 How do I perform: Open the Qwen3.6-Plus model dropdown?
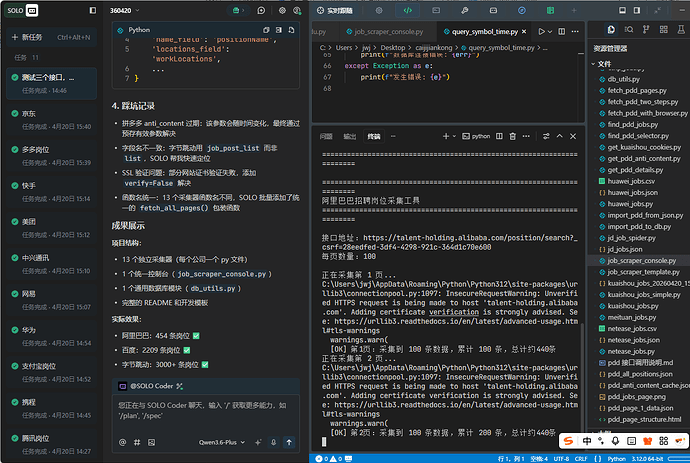[222, 442]
